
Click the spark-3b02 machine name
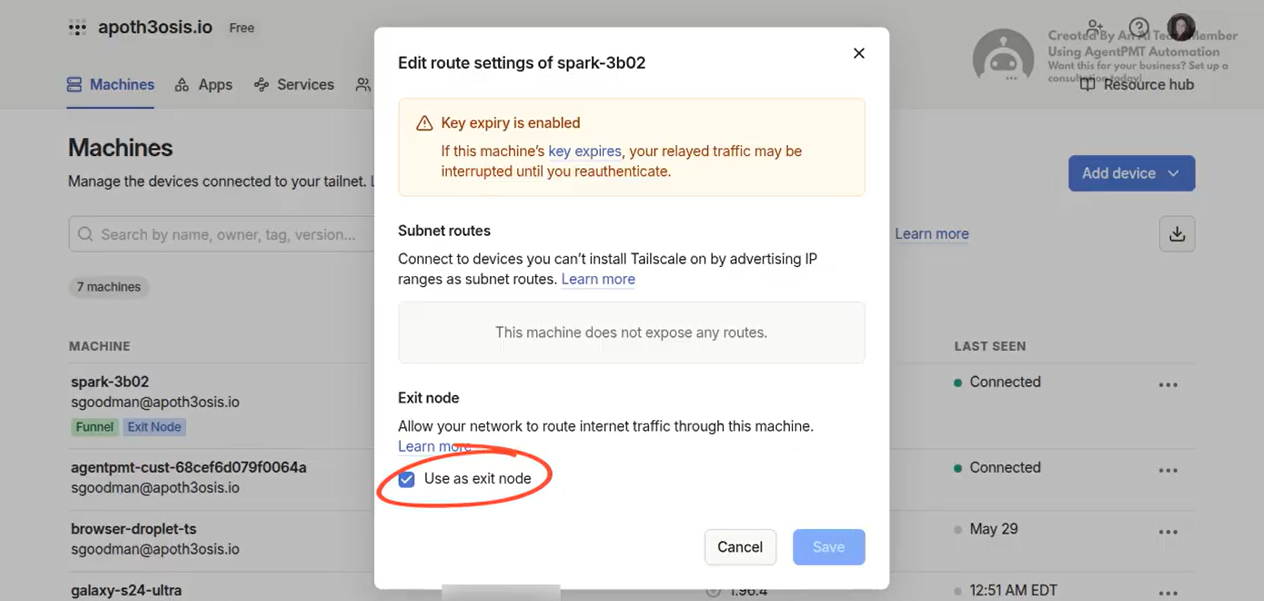[x=110, y=382]
